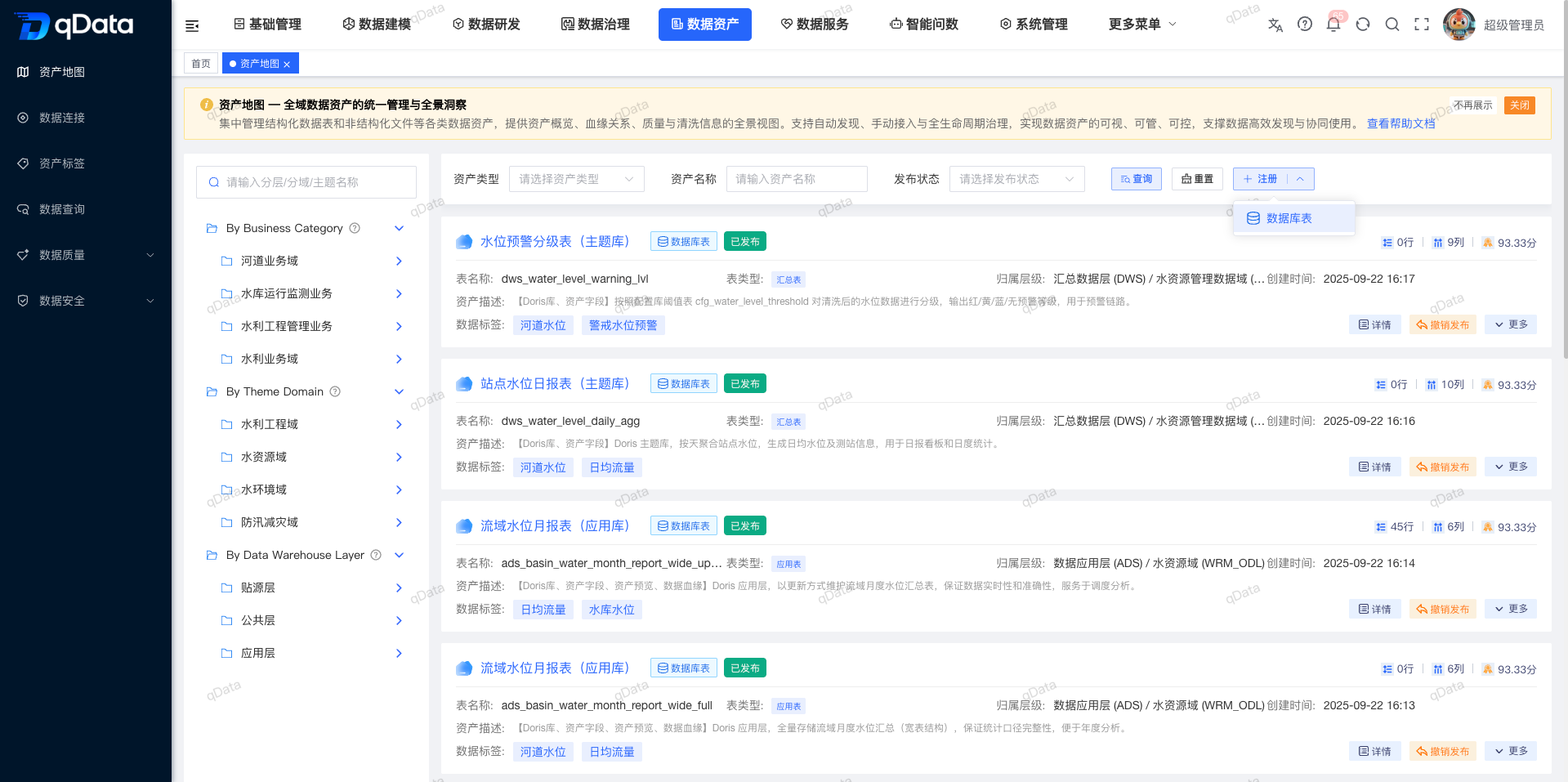The width and height of the screenshot is (1568, 782).
Task: Switch to 数据研发 top menu
Action: click(x=486, y=25)
